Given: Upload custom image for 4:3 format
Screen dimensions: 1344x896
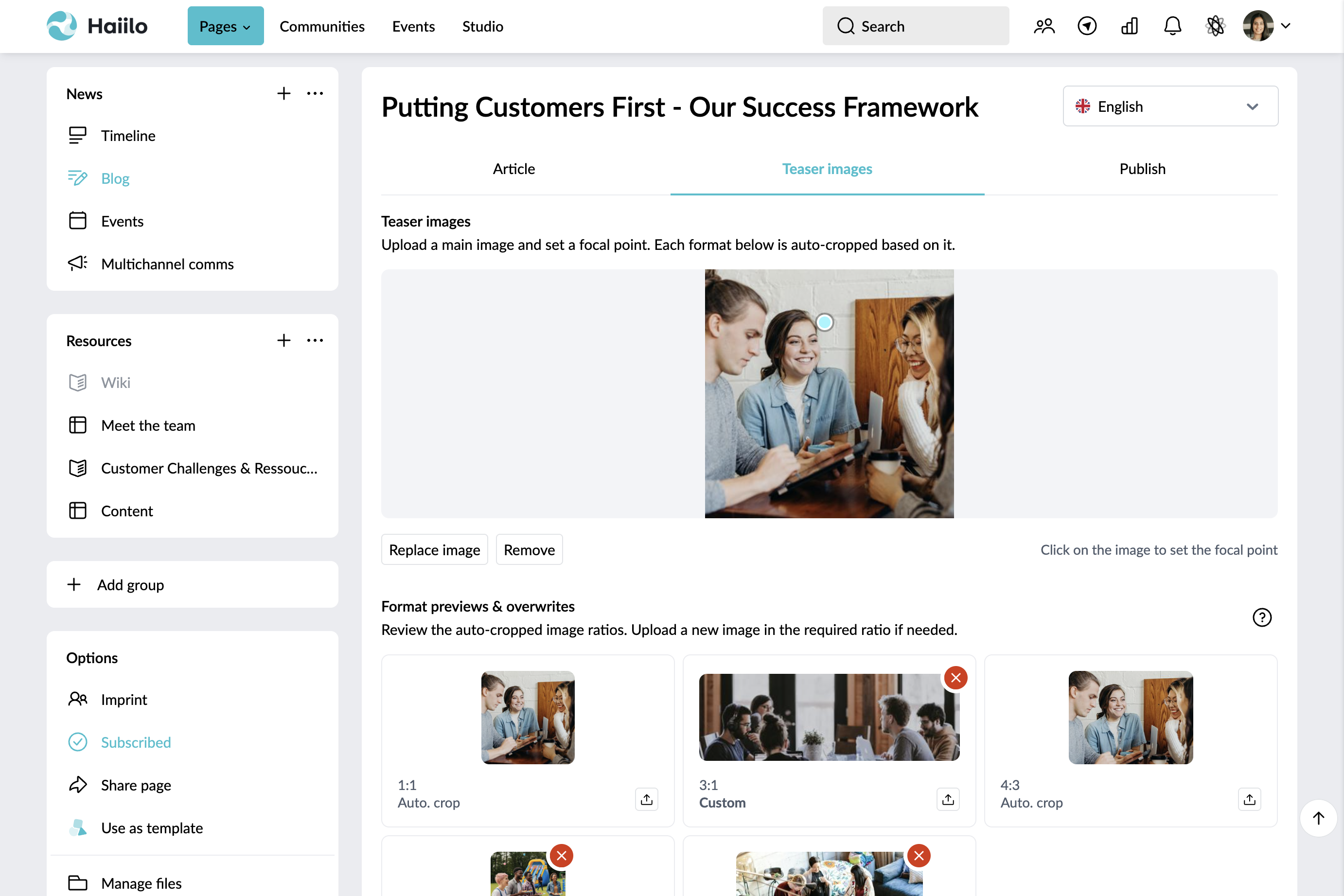Looking at the screenshot, I should point(1250,799).
